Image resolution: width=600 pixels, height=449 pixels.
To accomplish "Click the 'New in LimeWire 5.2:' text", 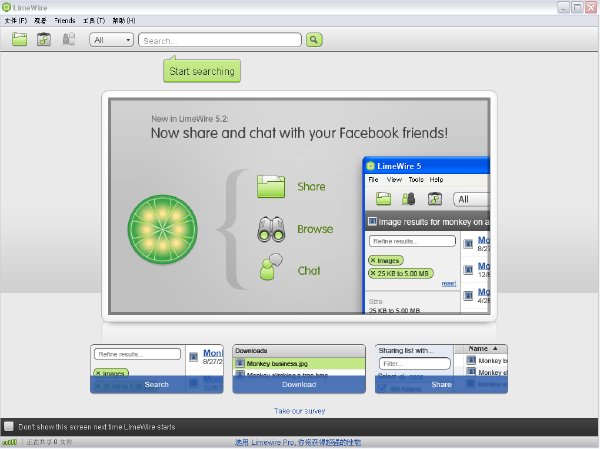I will [x=189, y=119].
